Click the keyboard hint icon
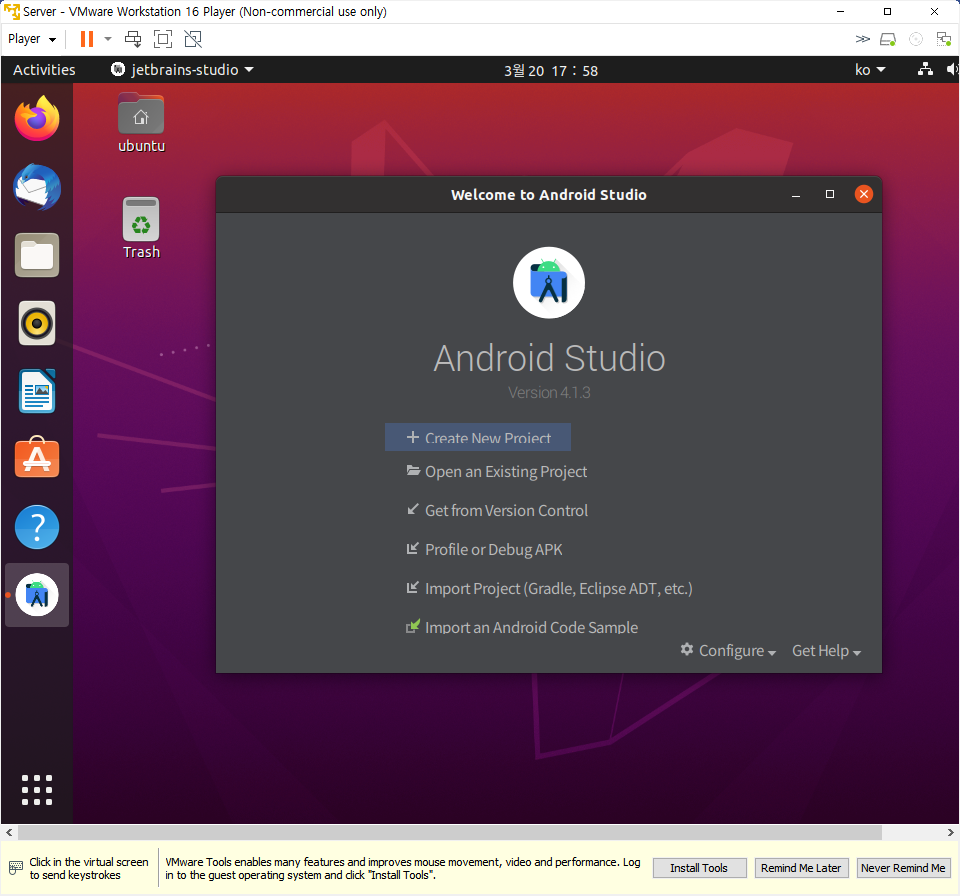The width and height of the screenshot is (960, 896). (16, 868)
